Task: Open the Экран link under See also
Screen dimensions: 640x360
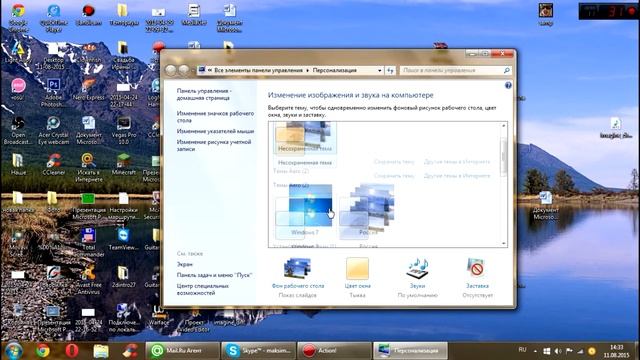Action: (x=184, y=264)
